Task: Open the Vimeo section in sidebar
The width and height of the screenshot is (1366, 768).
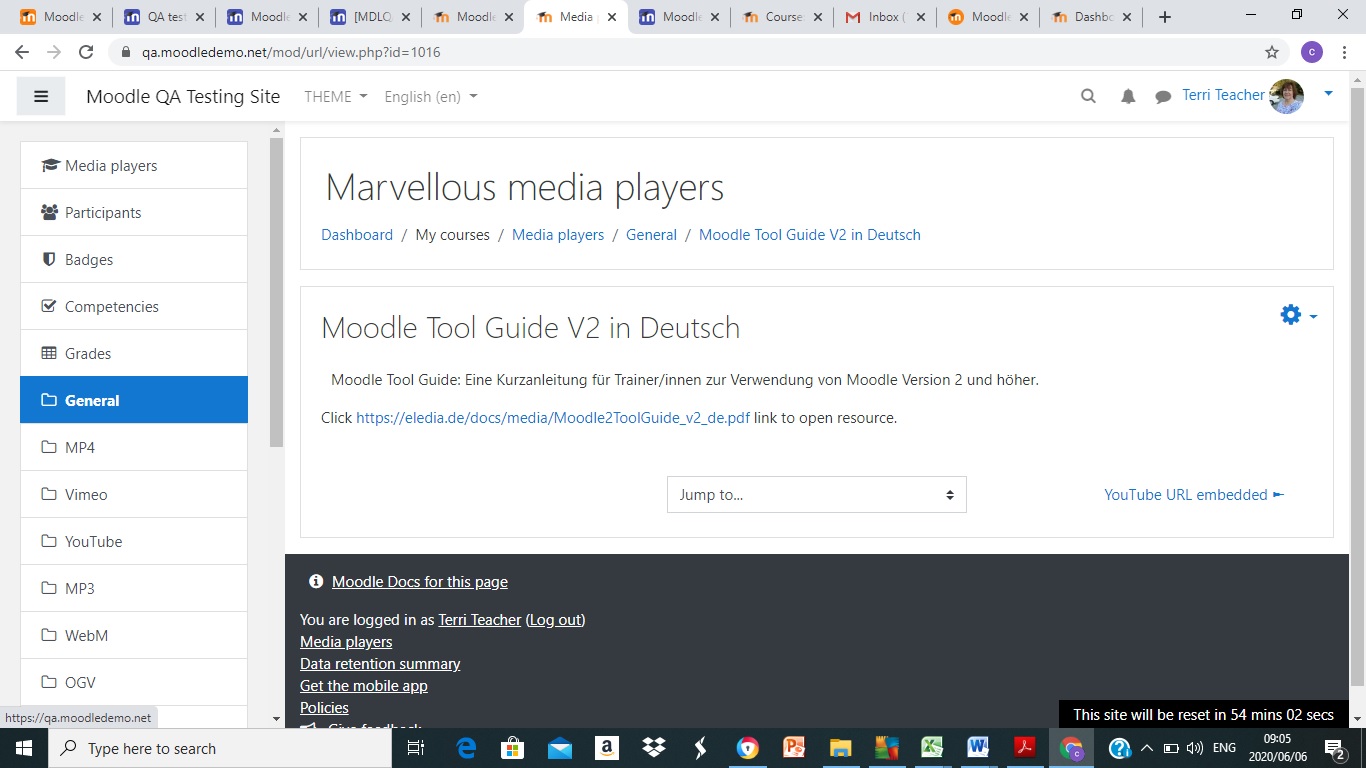Action: tap(134, 494)
